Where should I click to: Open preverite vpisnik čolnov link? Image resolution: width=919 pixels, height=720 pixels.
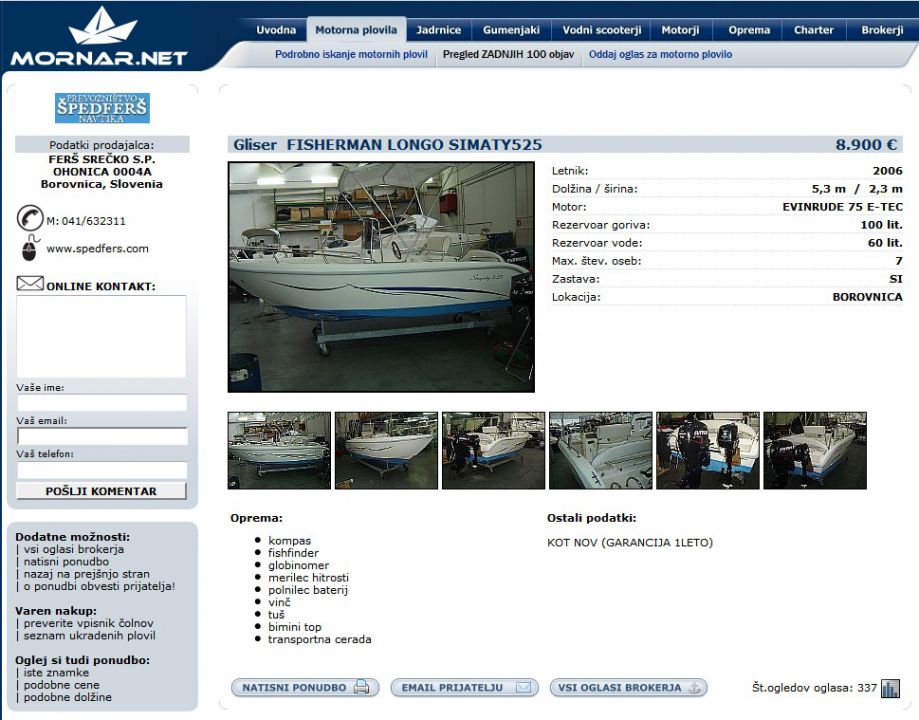tap(88, 623)
